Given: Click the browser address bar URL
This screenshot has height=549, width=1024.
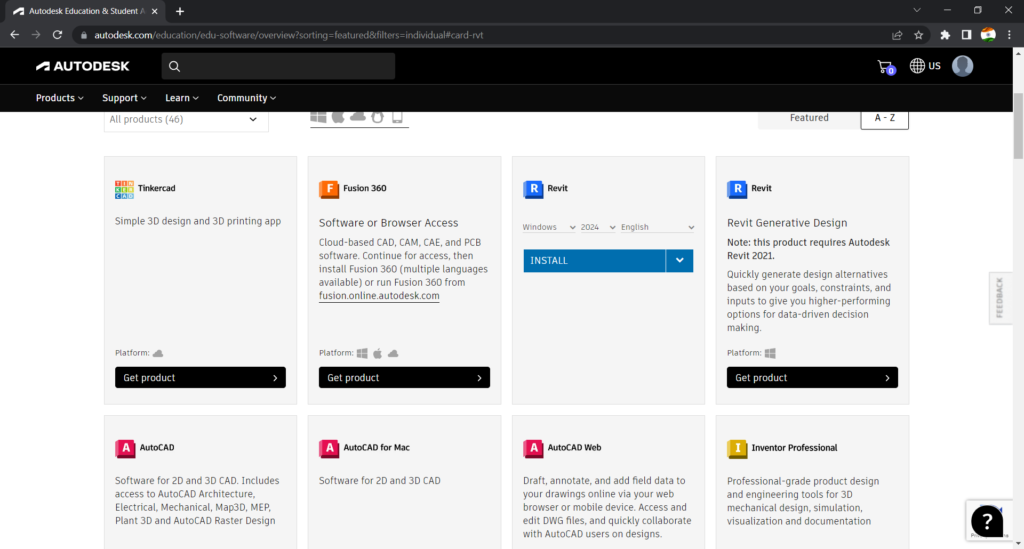Looking at the screenshot, I should (289, 35).
